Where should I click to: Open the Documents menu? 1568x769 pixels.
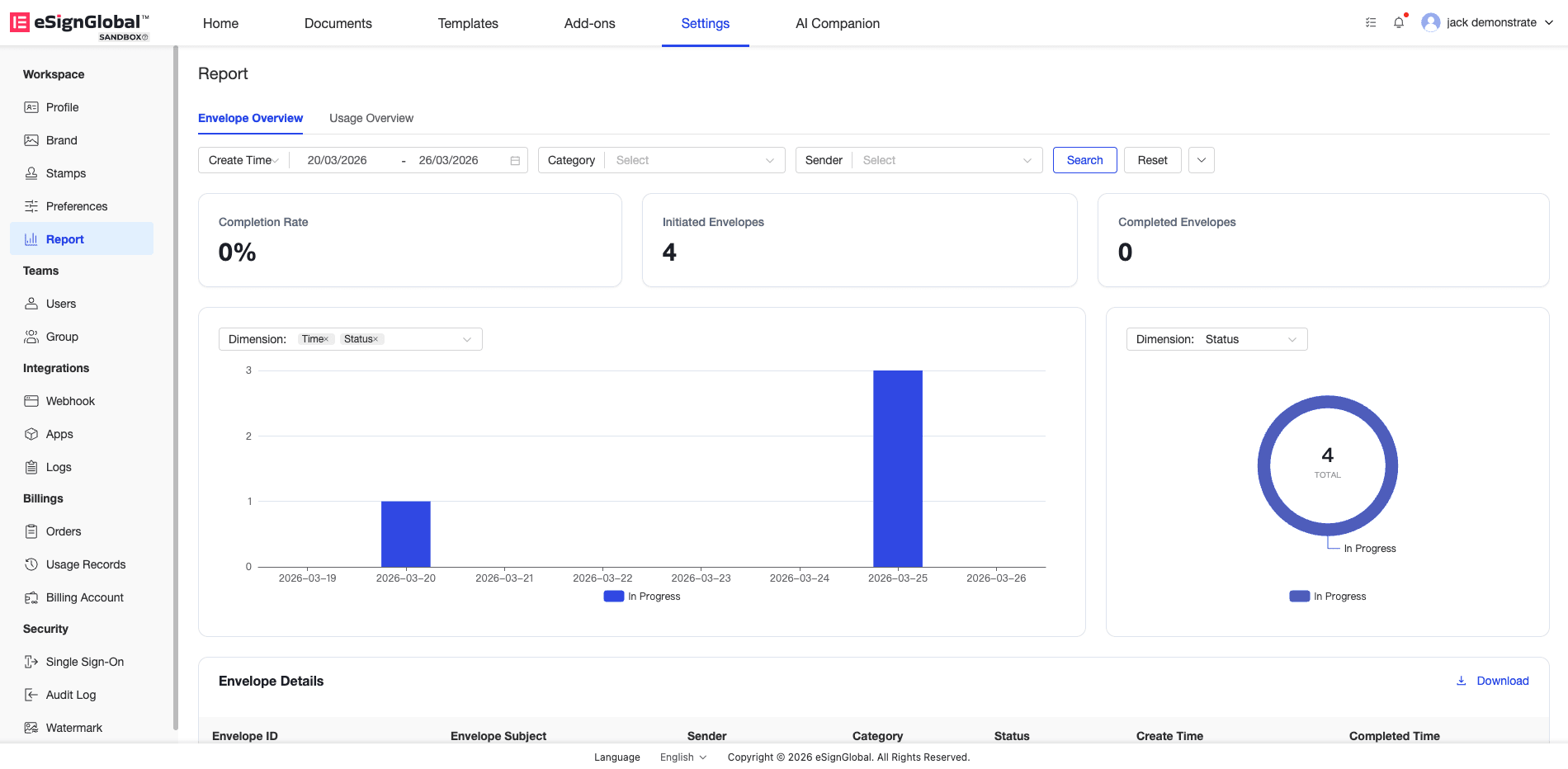[338, 23]
